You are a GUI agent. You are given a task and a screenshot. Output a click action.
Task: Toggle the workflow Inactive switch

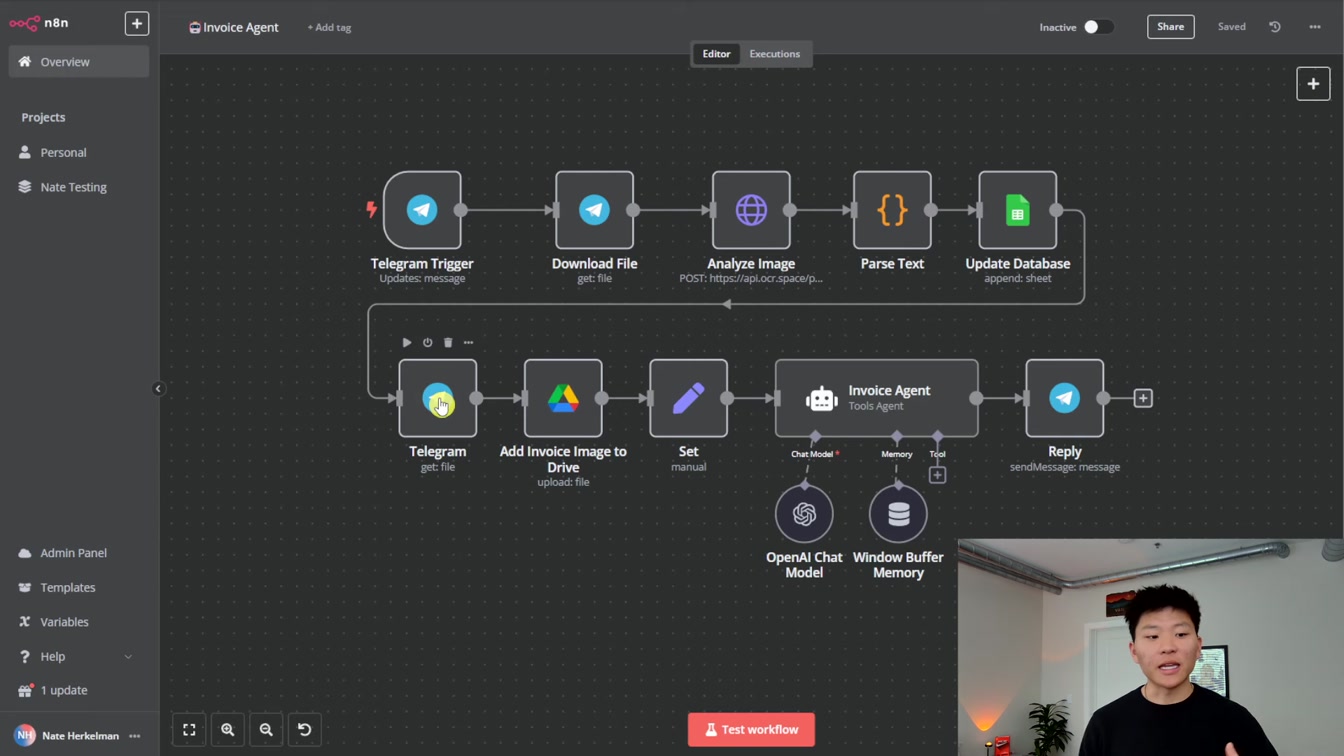tap(1098, 27)
